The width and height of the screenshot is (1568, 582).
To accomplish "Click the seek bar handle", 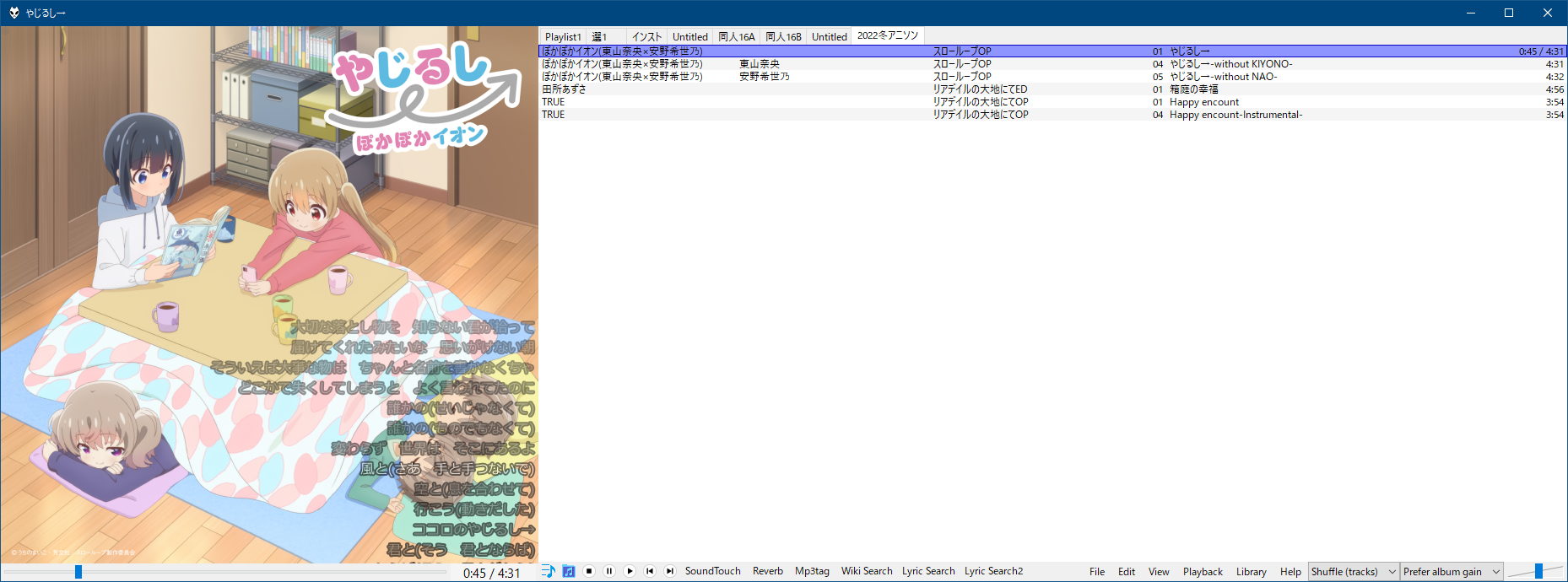I will (x=78, y=572).
